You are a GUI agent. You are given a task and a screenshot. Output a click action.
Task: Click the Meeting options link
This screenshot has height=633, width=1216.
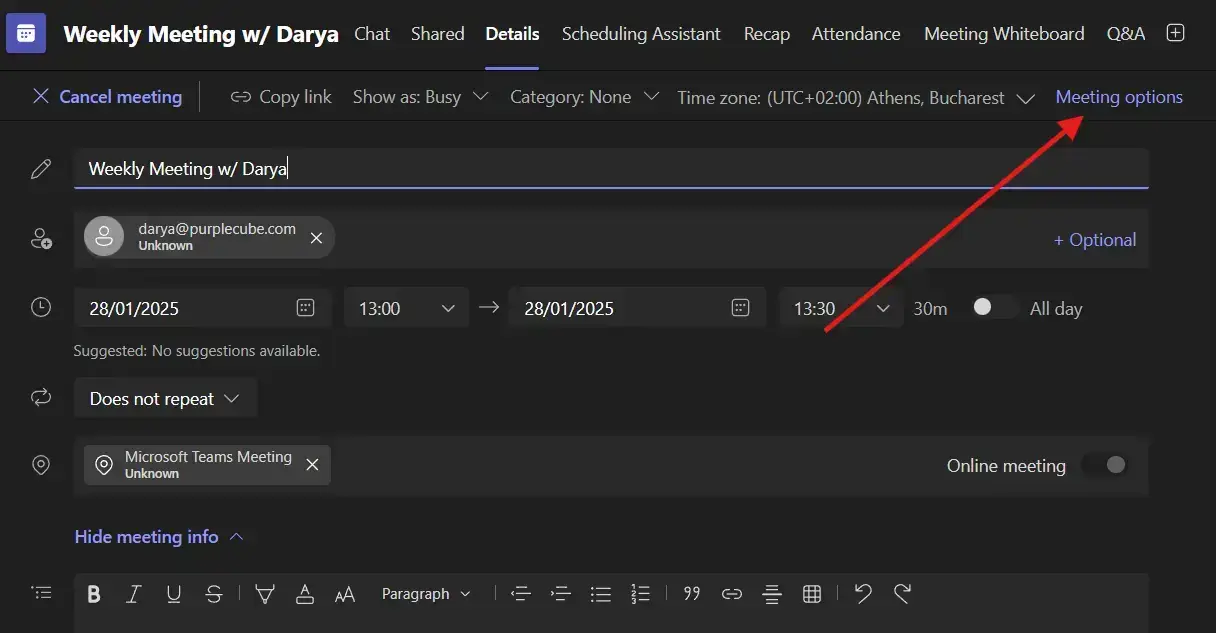pos(1119,97)
